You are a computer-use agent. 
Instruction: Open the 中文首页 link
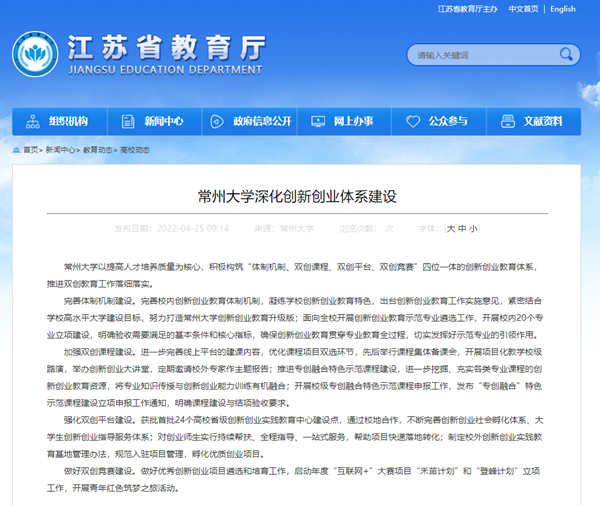[x=523, y=9]
